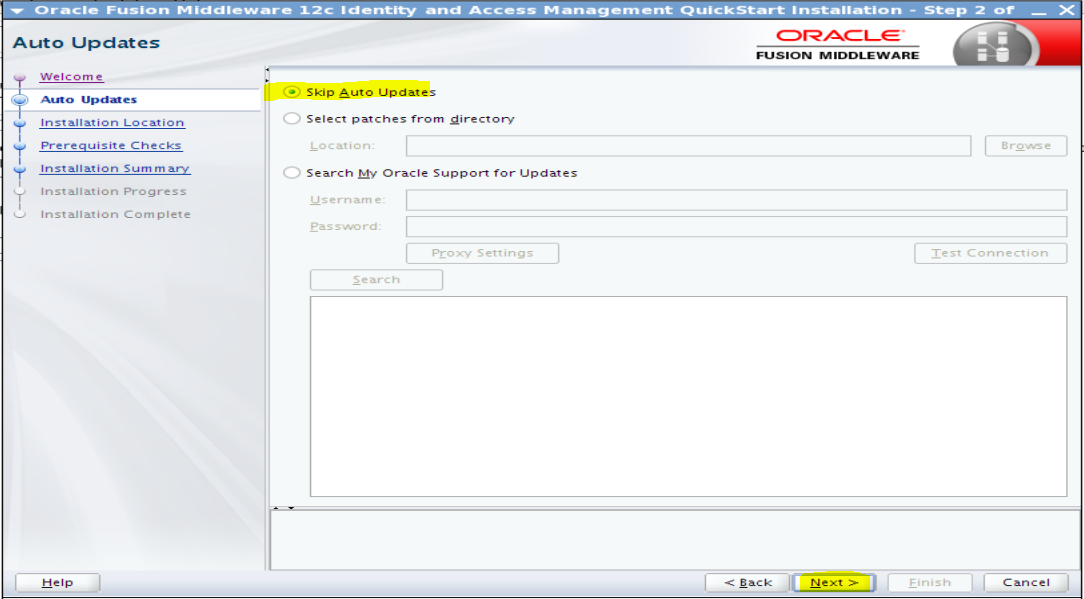Click the Search button
The width and height of the screenshot is (1084, 599).
pyautogui.click(x=375, y=279)
